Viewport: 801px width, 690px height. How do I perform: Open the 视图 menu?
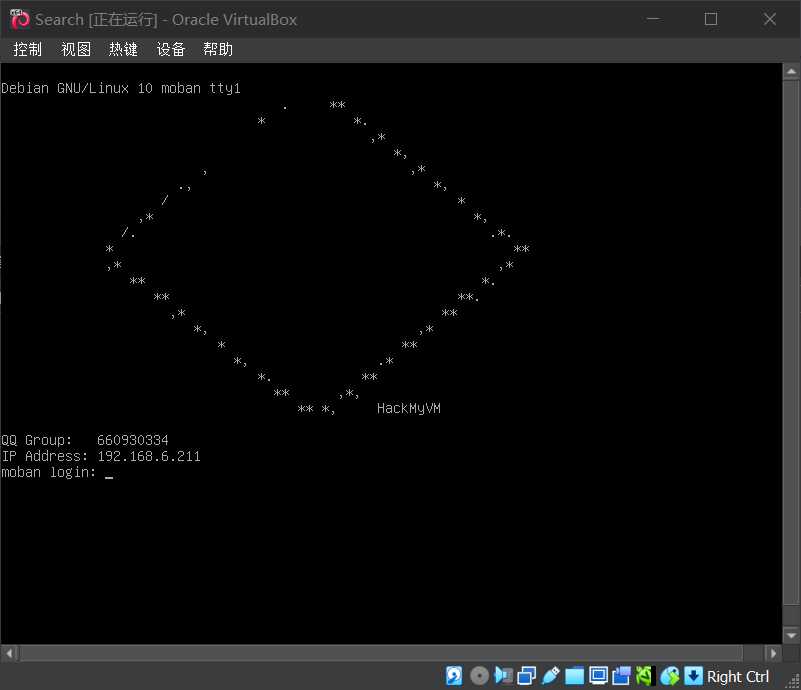[76, 50]
